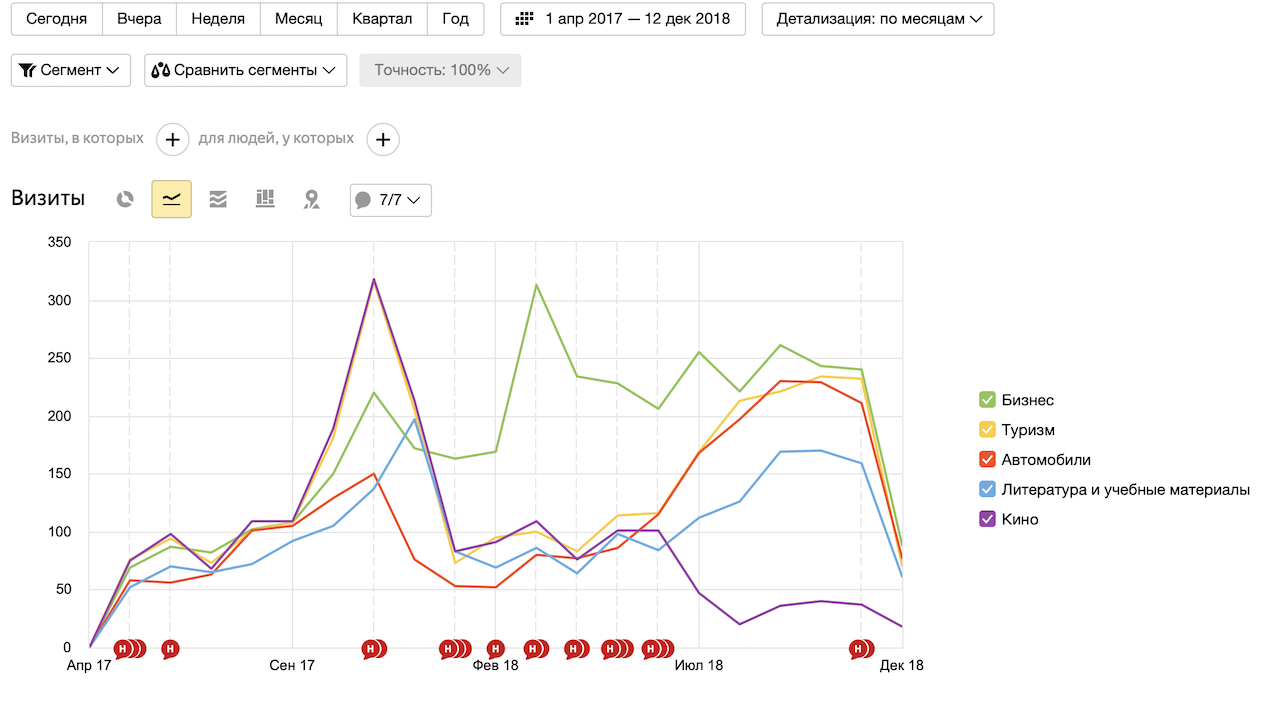Add people condition with plus button

383,139
